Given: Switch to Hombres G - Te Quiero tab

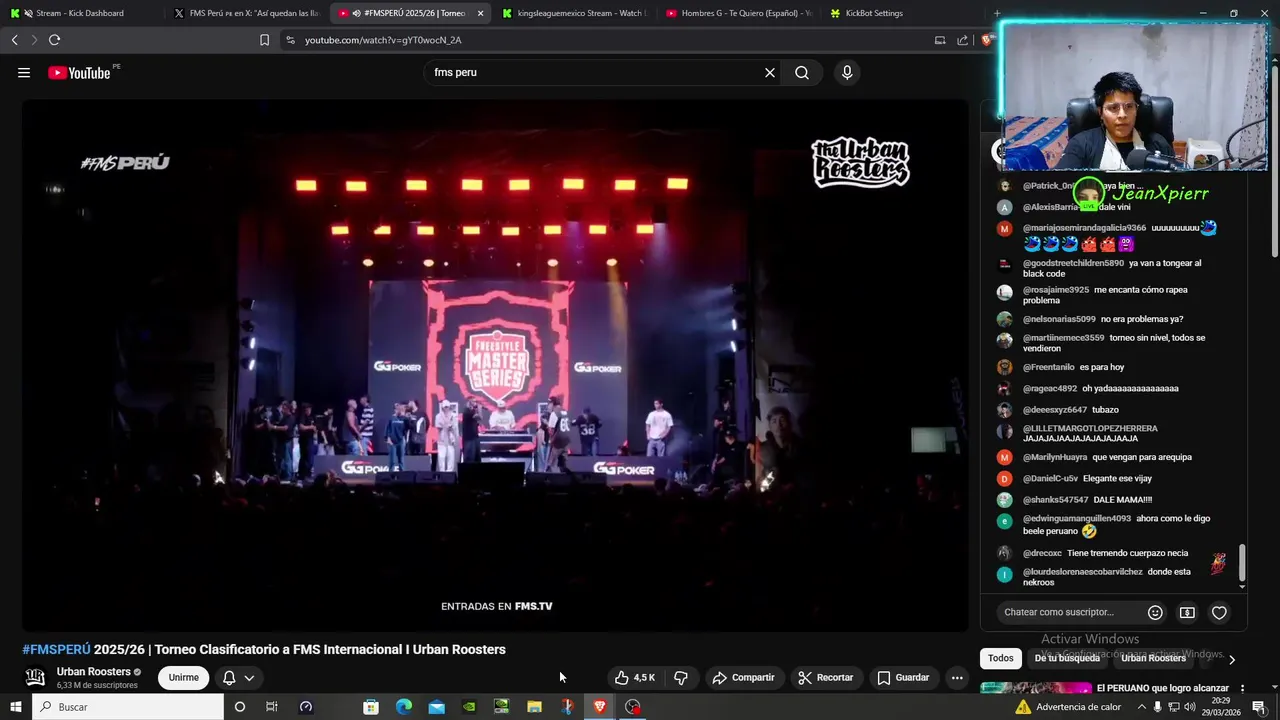Looking at the screenshot, I should pyautogui.click(x=738, y=13).
